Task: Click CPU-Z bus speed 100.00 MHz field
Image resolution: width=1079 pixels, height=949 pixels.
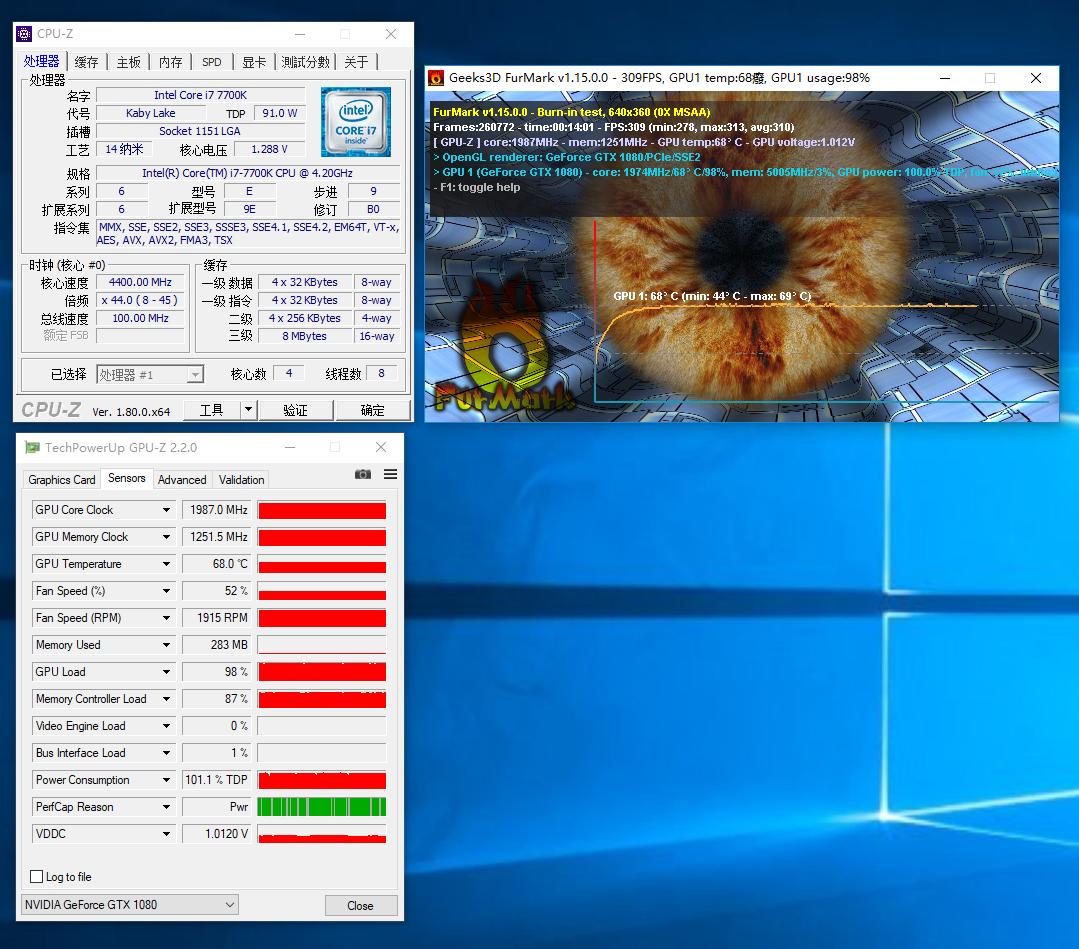Action: coord(140,318)
